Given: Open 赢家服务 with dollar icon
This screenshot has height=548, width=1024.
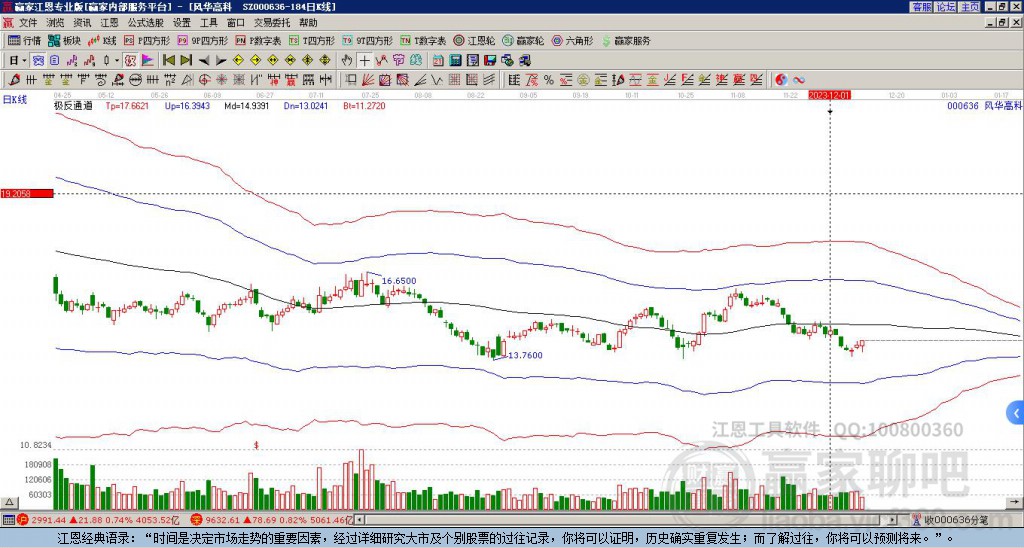Looking at the screenshot, I should click(x=626, y=40).
